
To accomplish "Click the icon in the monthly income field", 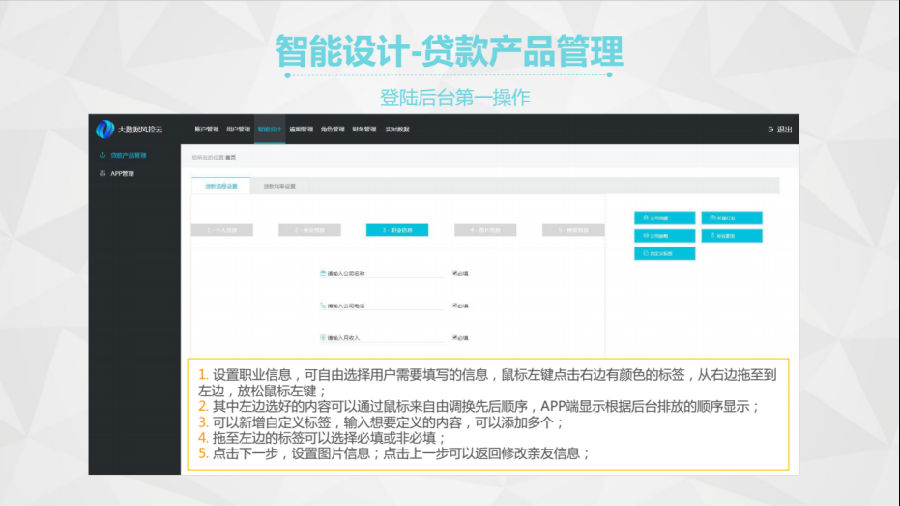I will coord(323,338).
